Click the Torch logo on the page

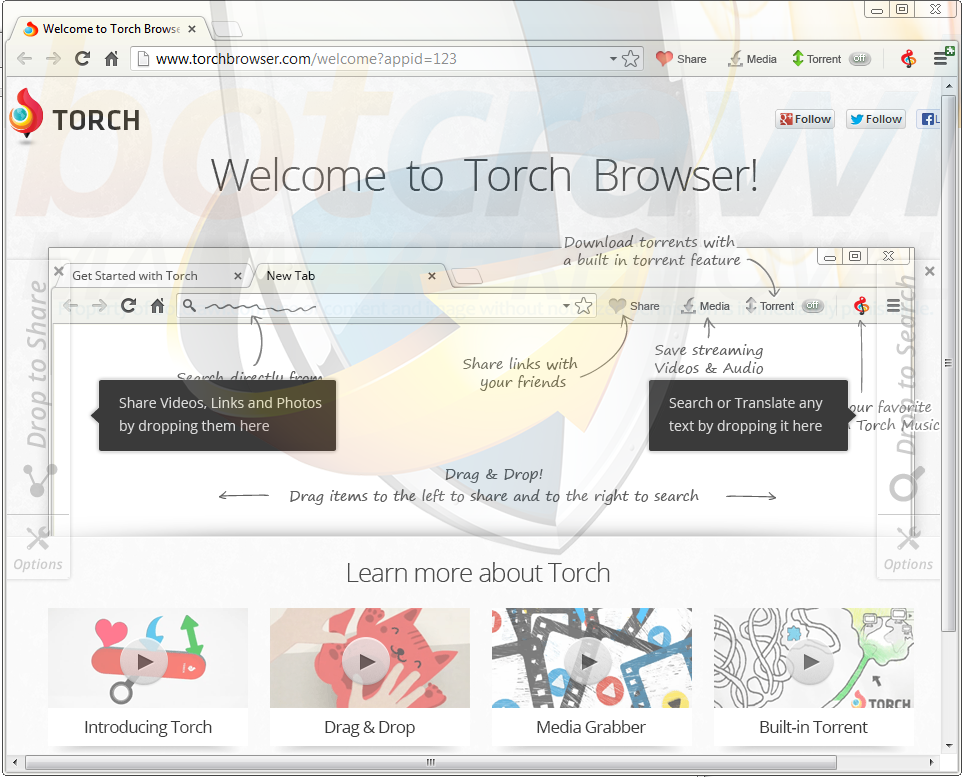(74, 117)
